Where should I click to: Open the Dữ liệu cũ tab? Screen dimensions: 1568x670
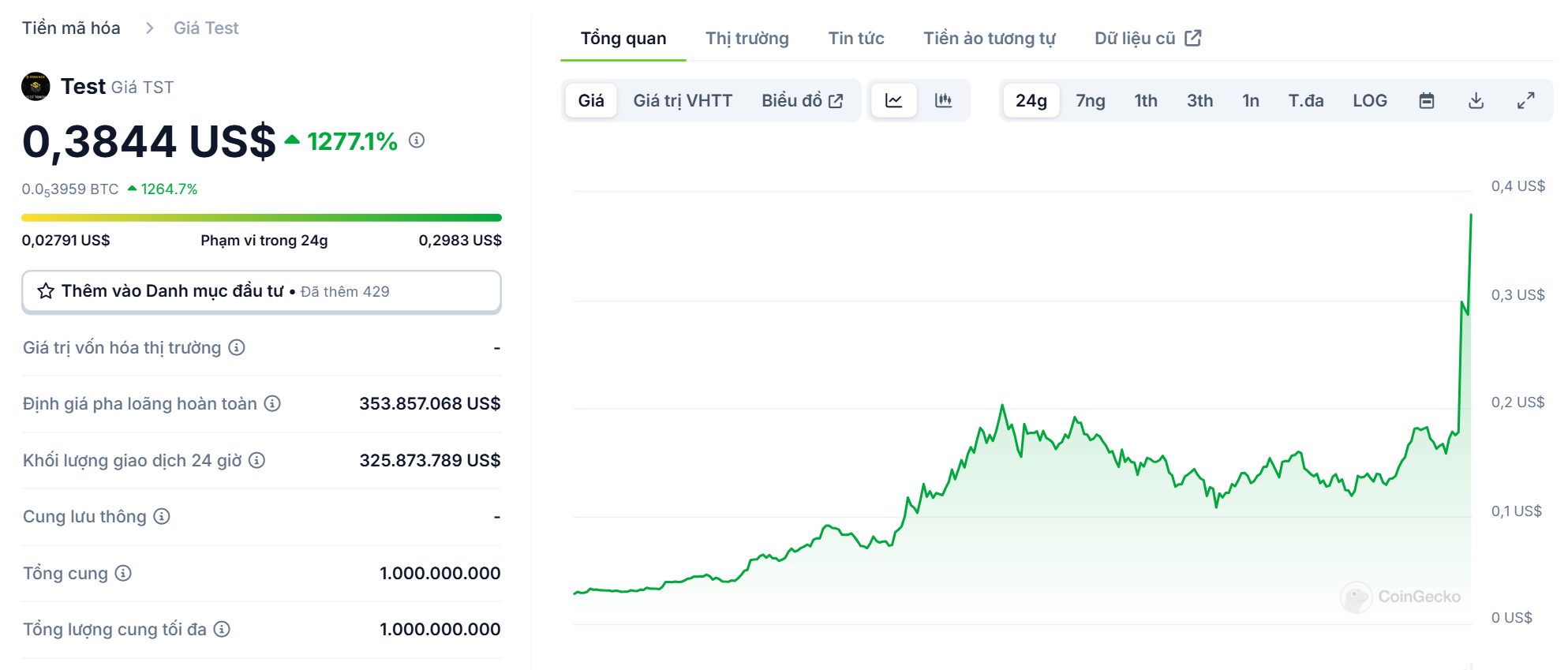[x=1148, y=38]
